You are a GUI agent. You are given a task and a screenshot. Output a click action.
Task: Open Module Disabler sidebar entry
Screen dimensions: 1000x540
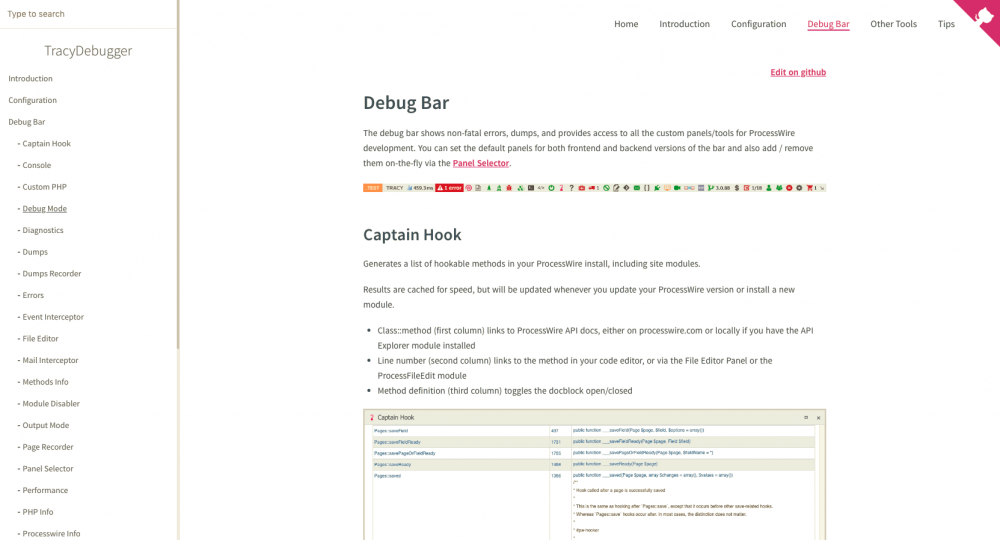[x=51, y=404]
